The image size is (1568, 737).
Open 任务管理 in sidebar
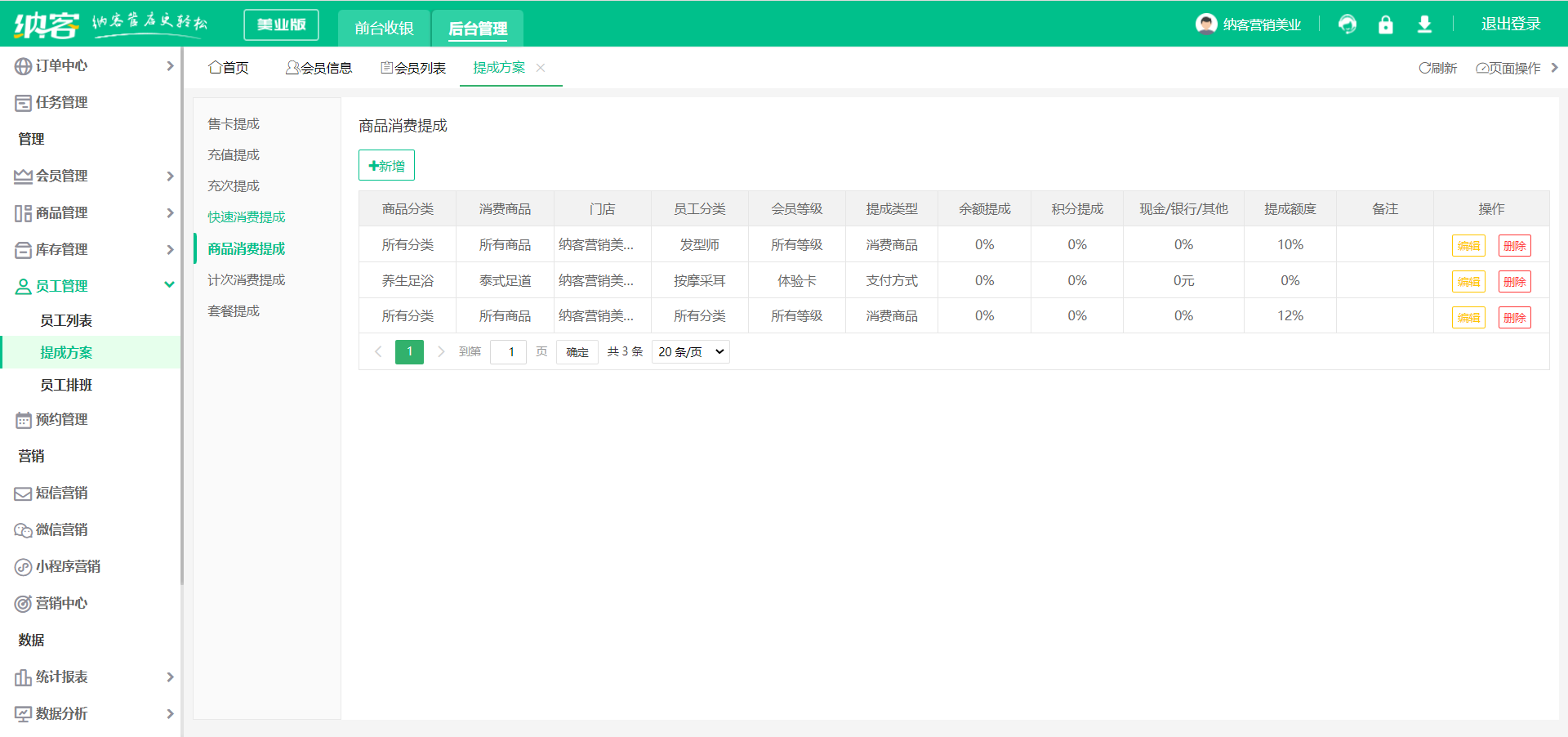pyautogui.click(x=62, y=102)
